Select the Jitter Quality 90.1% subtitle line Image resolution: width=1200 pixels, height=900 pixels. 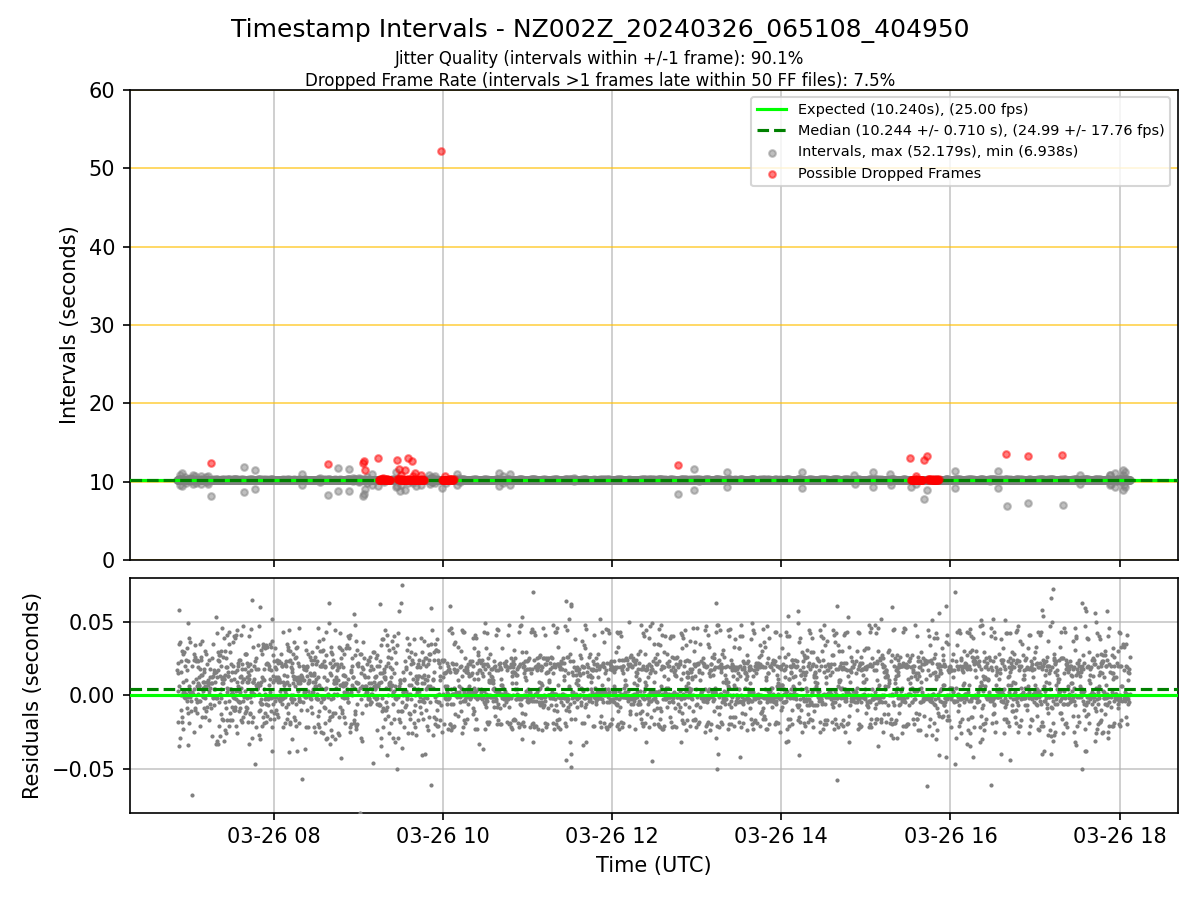tap(599, 58)
